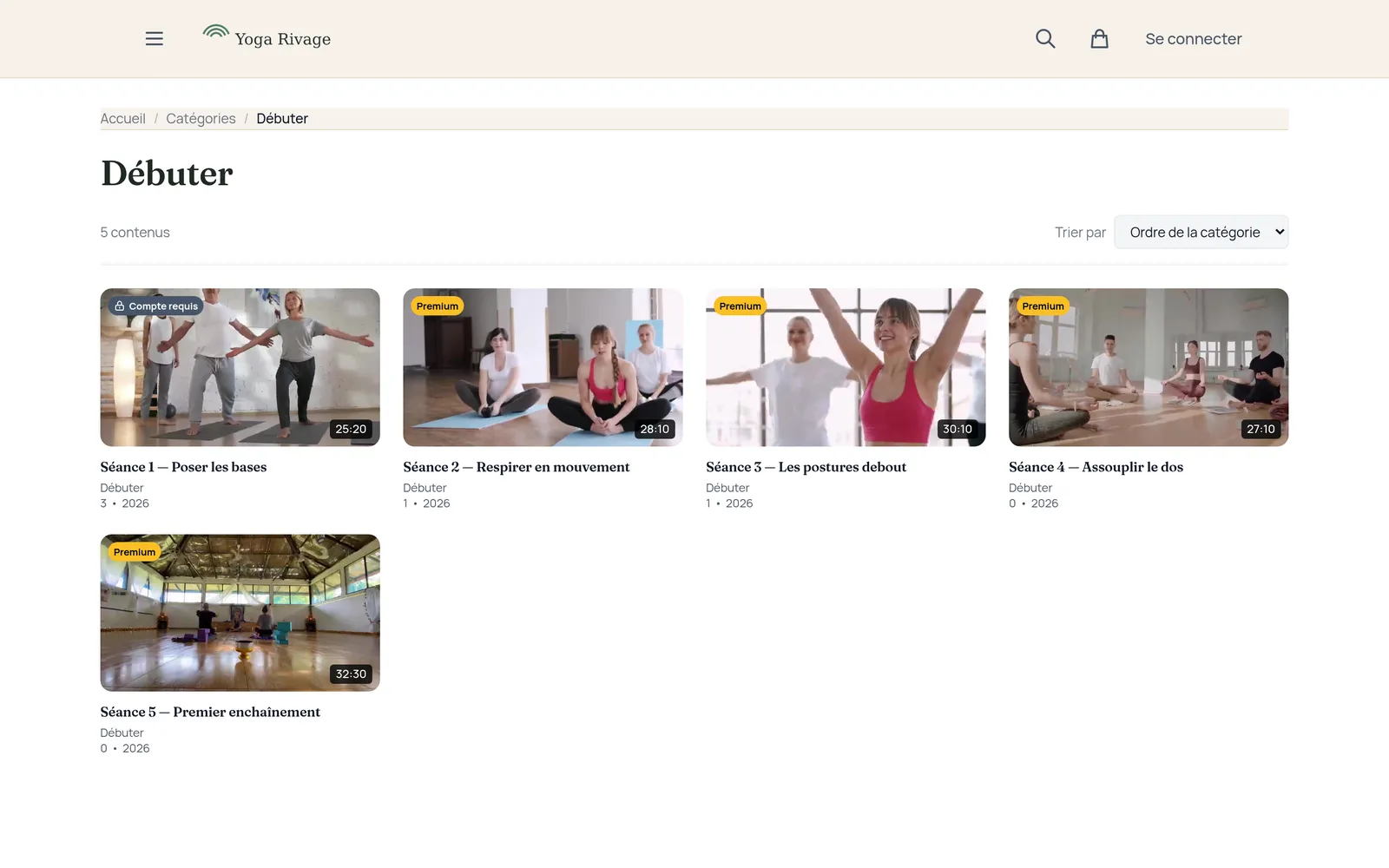Click the Se connecter link

[1193, 39]
